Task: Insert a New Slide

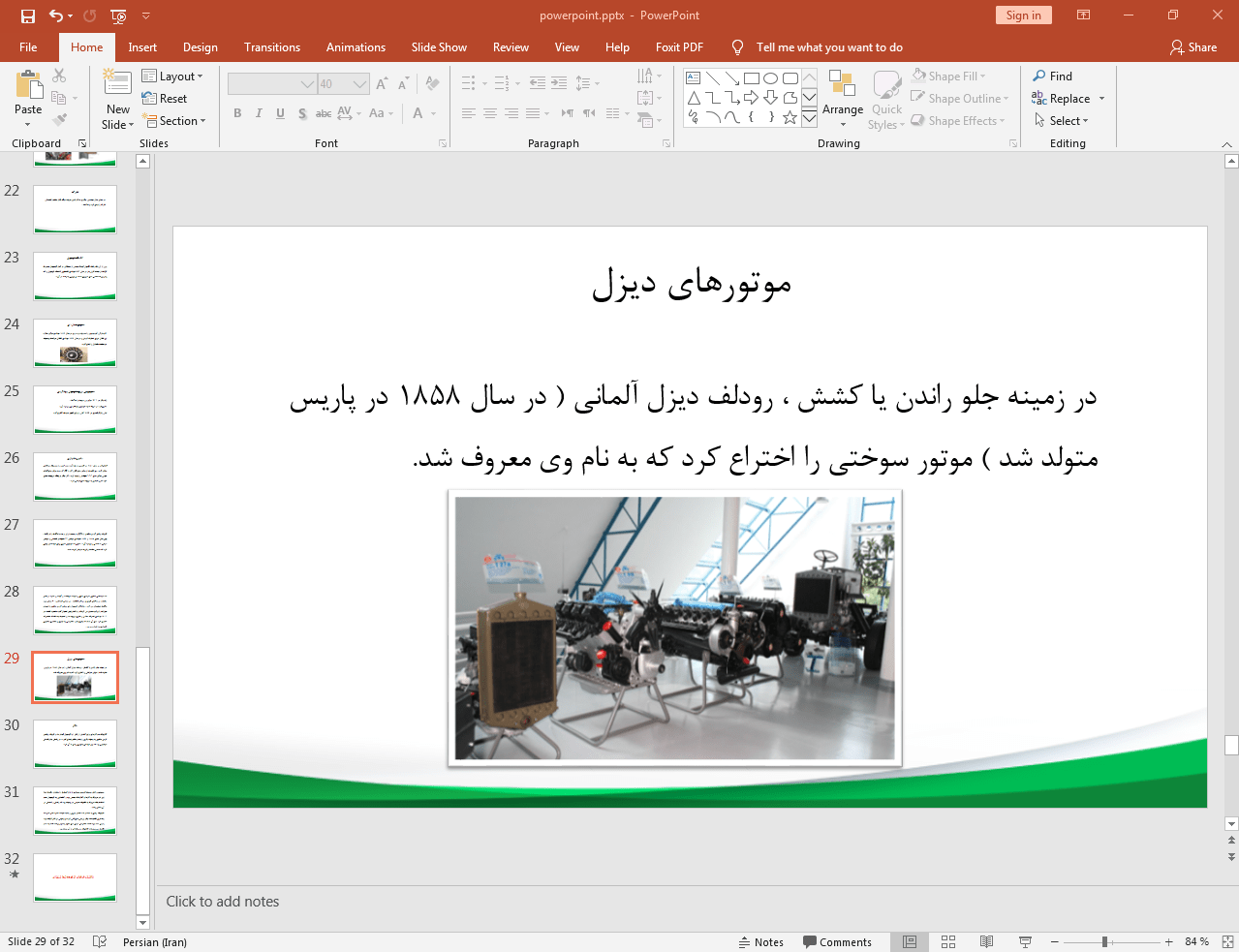Action: 117,99
